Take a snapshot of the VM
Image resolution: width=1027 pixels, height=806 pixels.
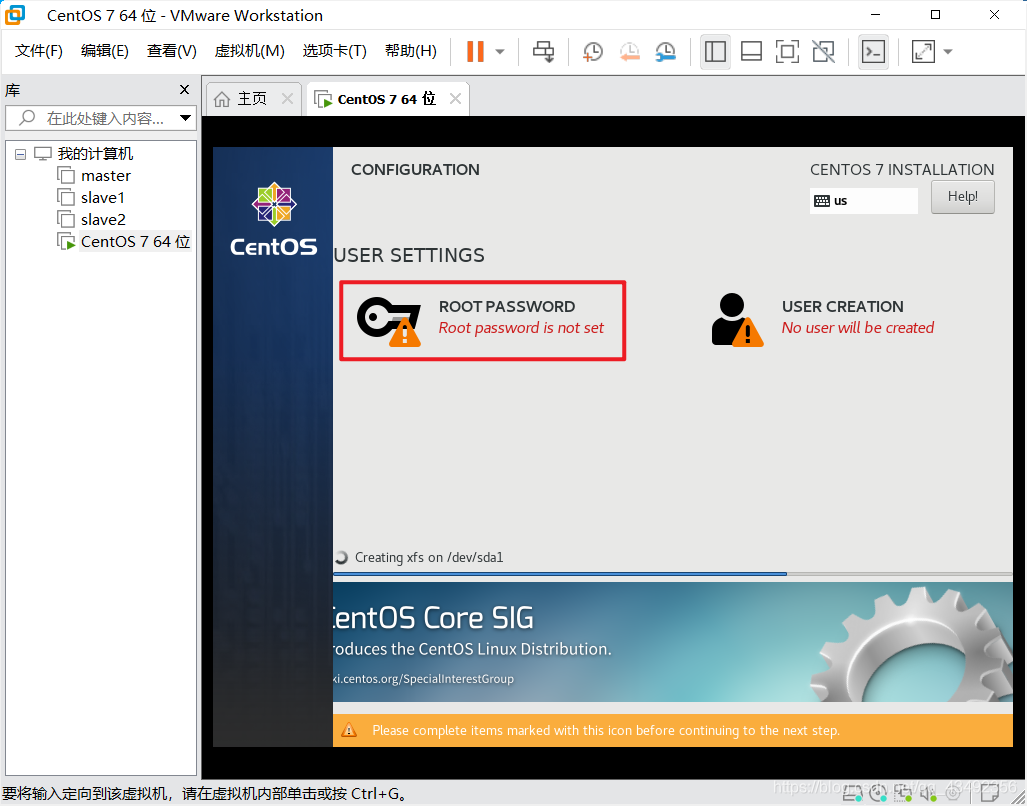pos(592,51)
